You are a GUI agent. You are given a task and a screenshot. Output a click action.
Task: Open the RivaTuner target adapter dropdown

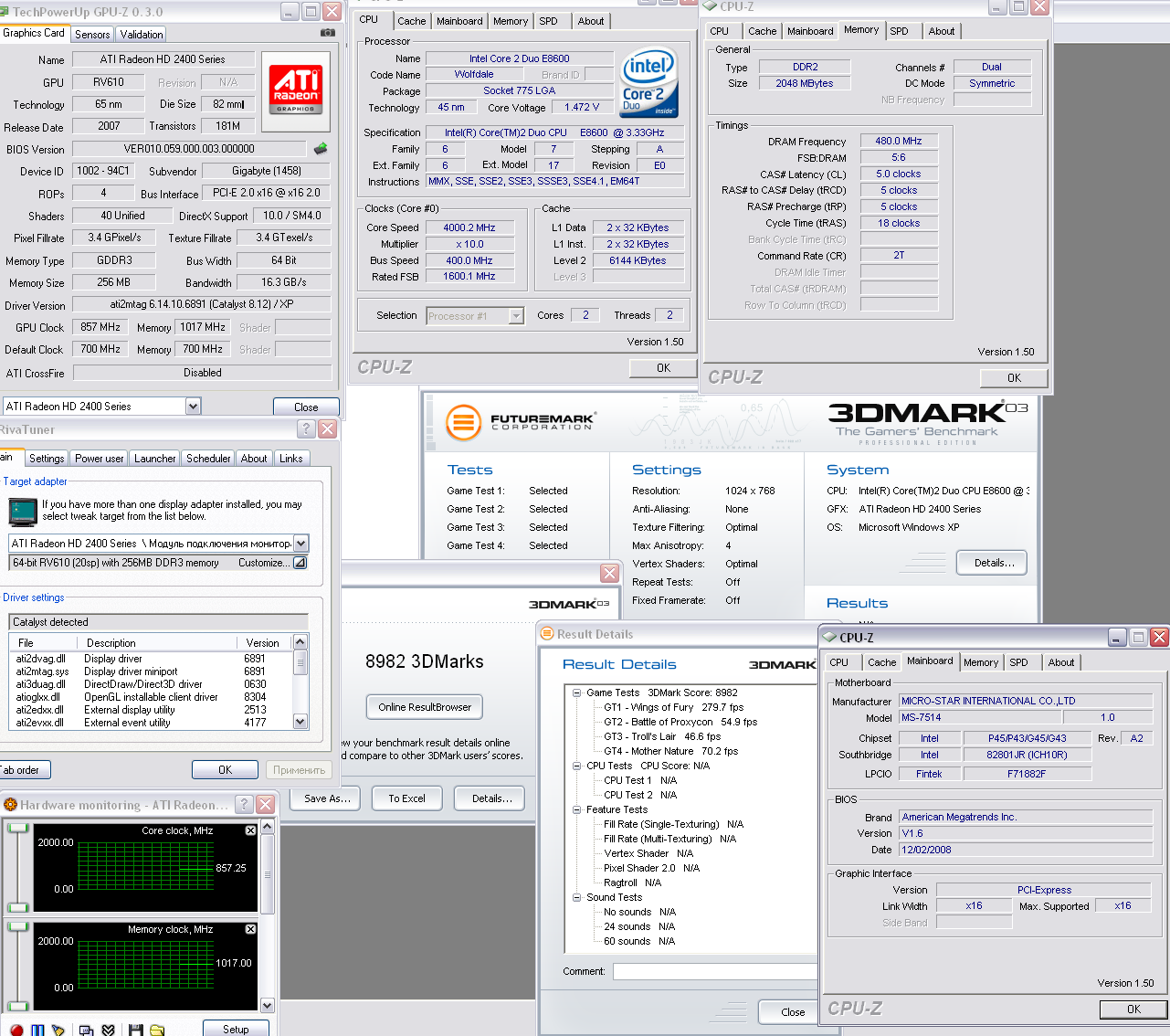click(x=300, y=543)
